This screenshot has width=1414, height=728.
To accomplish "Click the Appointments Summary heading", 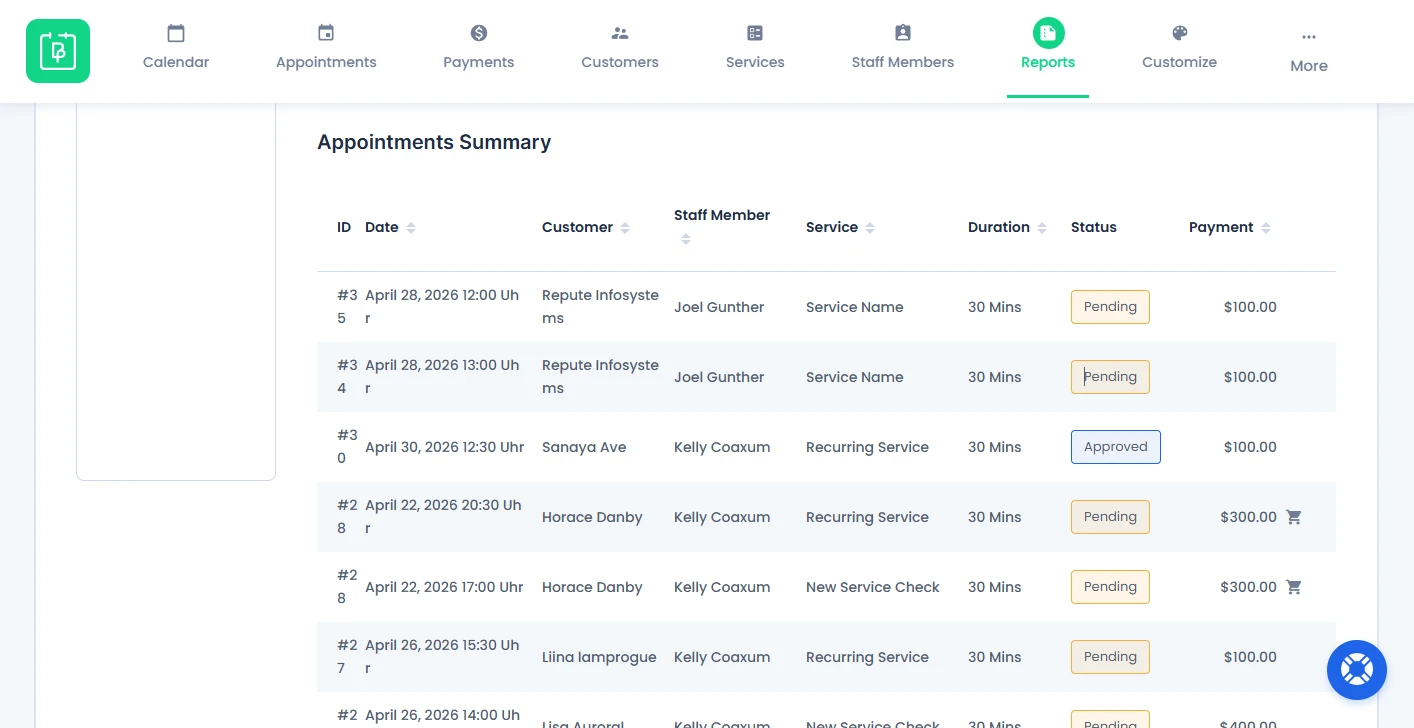I will (434, 142).
